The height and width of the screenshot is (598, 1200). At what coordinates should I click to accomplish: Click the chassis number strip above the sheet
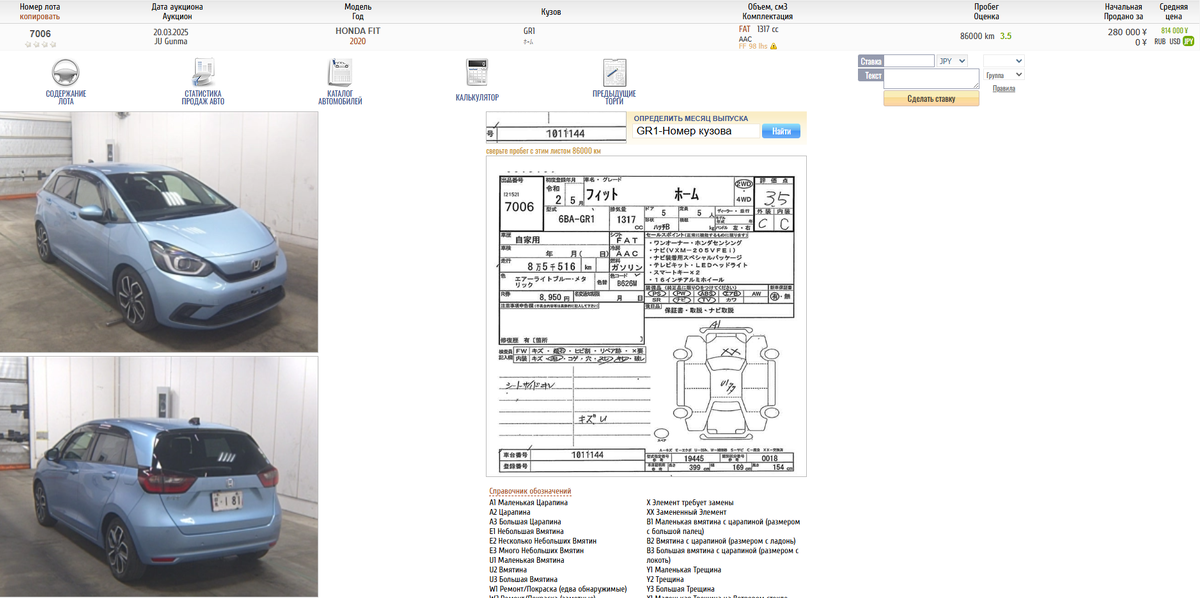point(555,126)
